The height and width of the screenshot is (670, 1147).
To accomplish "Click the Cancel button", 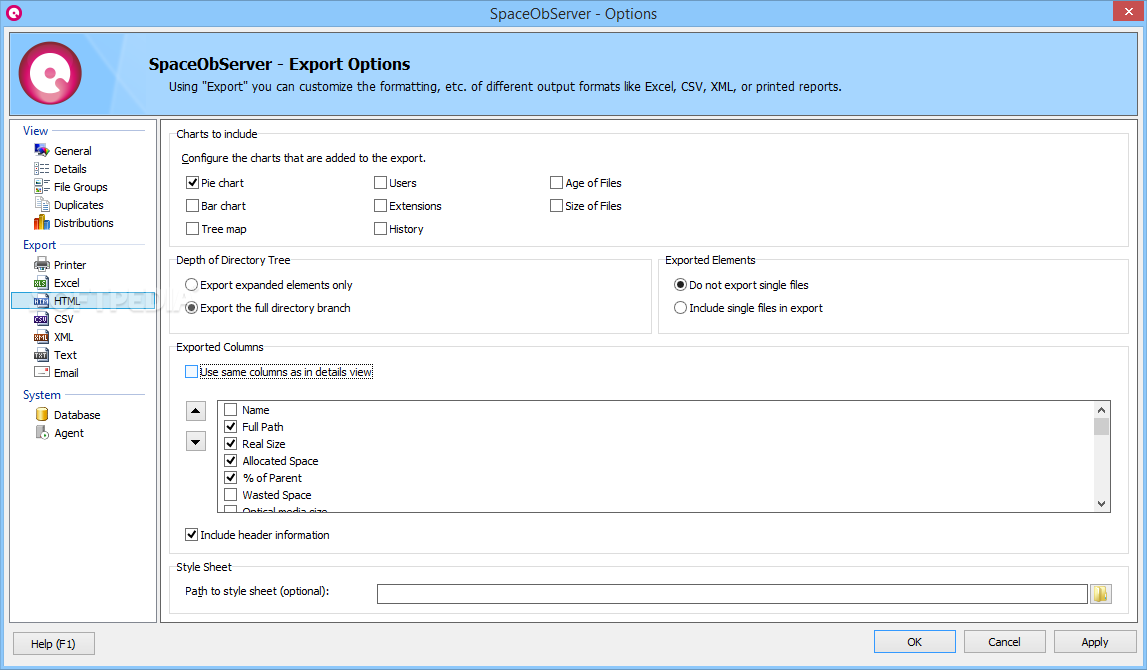I will coord(1004,641).
